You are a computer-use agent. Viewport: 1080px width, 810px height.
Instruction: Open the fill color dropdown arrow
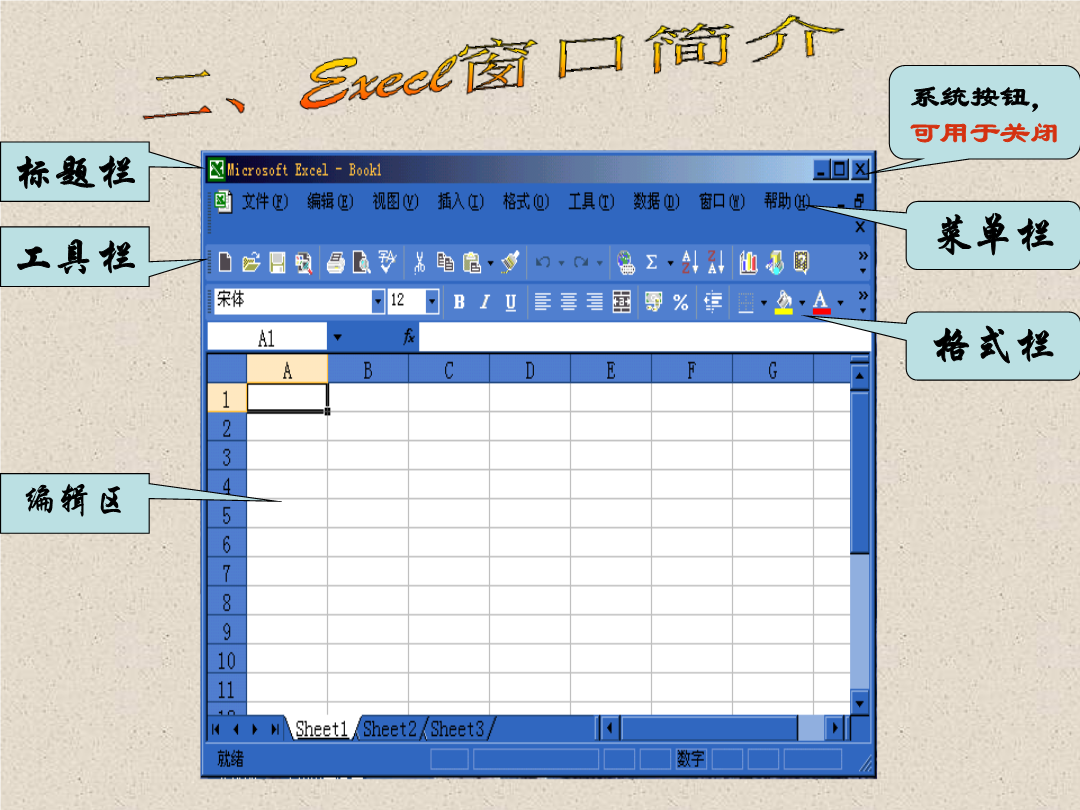[x=802, y=302]
